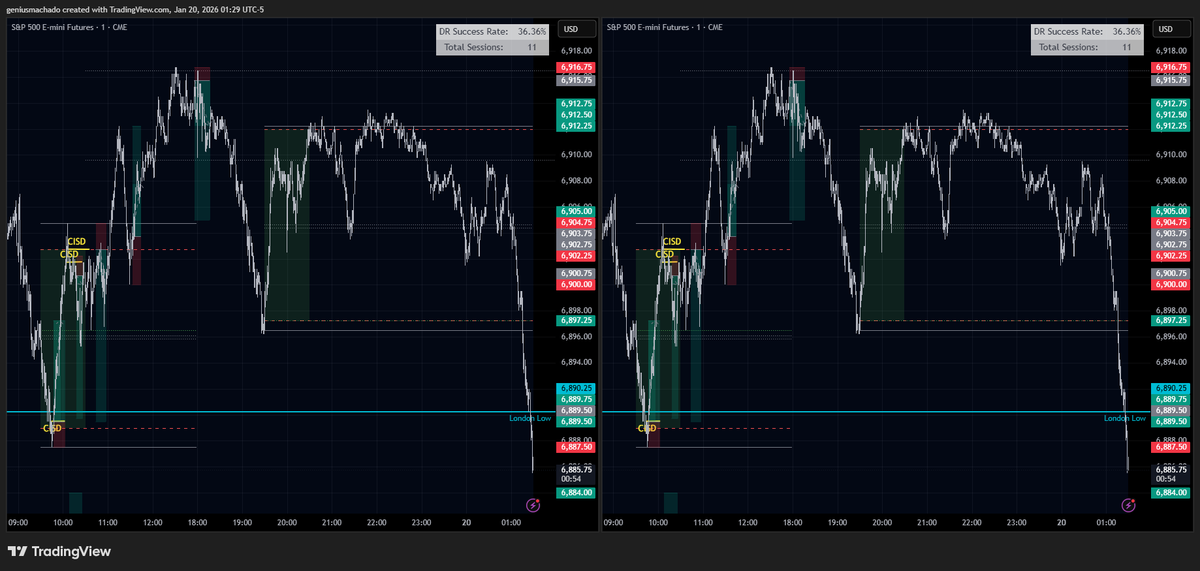Click the 20:00 time label on right chart
The width and height of the screenshot is (1200, 571).
(882, 523)
